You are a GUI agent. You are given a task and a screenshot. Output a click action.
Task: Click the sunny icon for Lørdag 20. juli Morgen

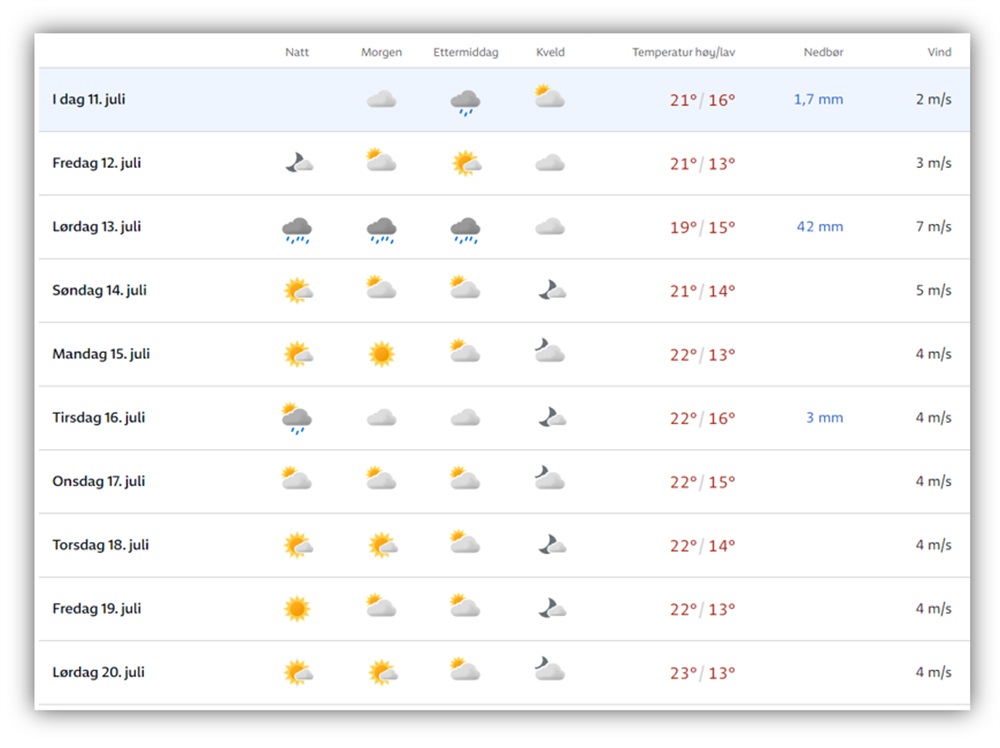[x=382, y=672]
